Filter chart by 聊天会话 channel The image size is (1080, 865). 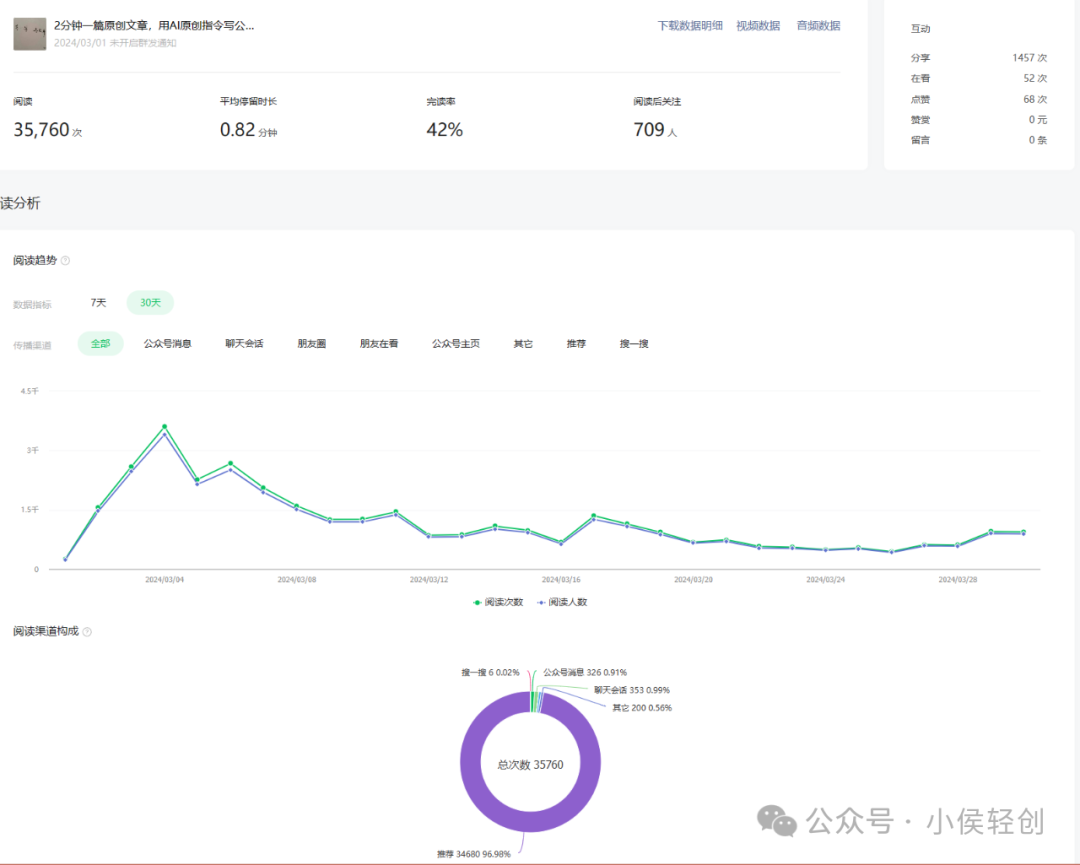coord(244,343)
